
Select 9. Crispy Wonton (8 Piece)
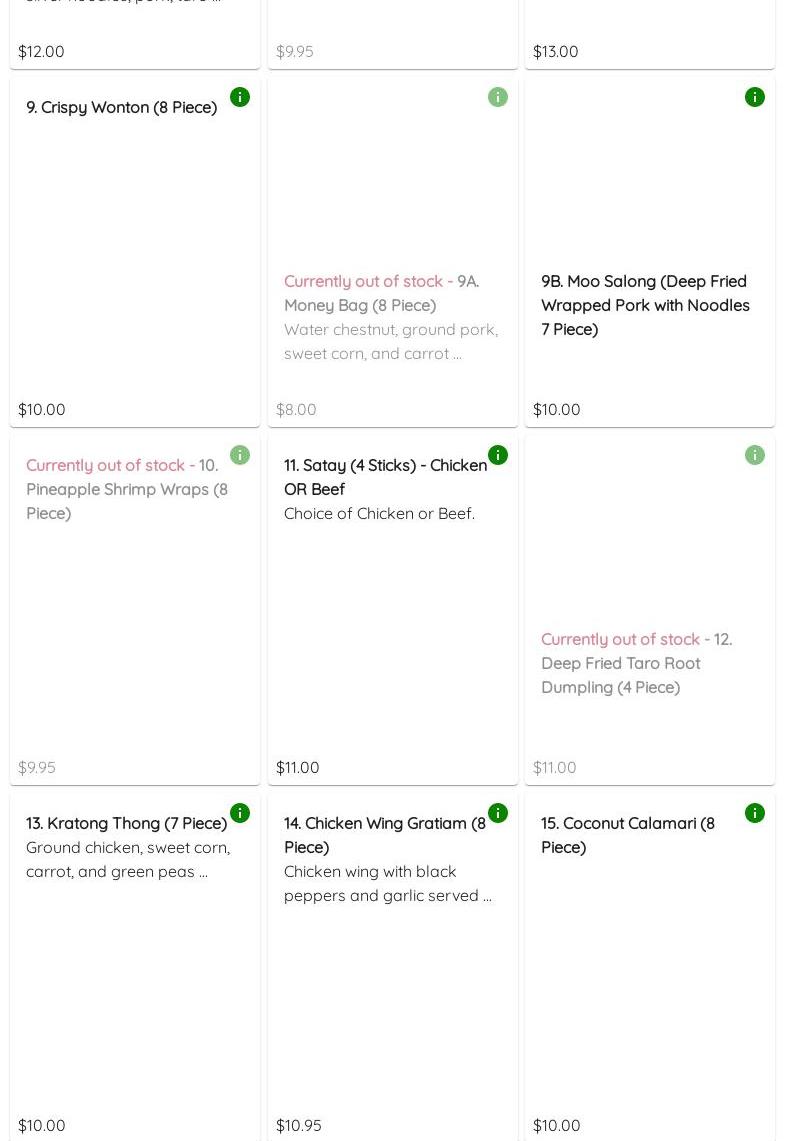pos(121,107)
